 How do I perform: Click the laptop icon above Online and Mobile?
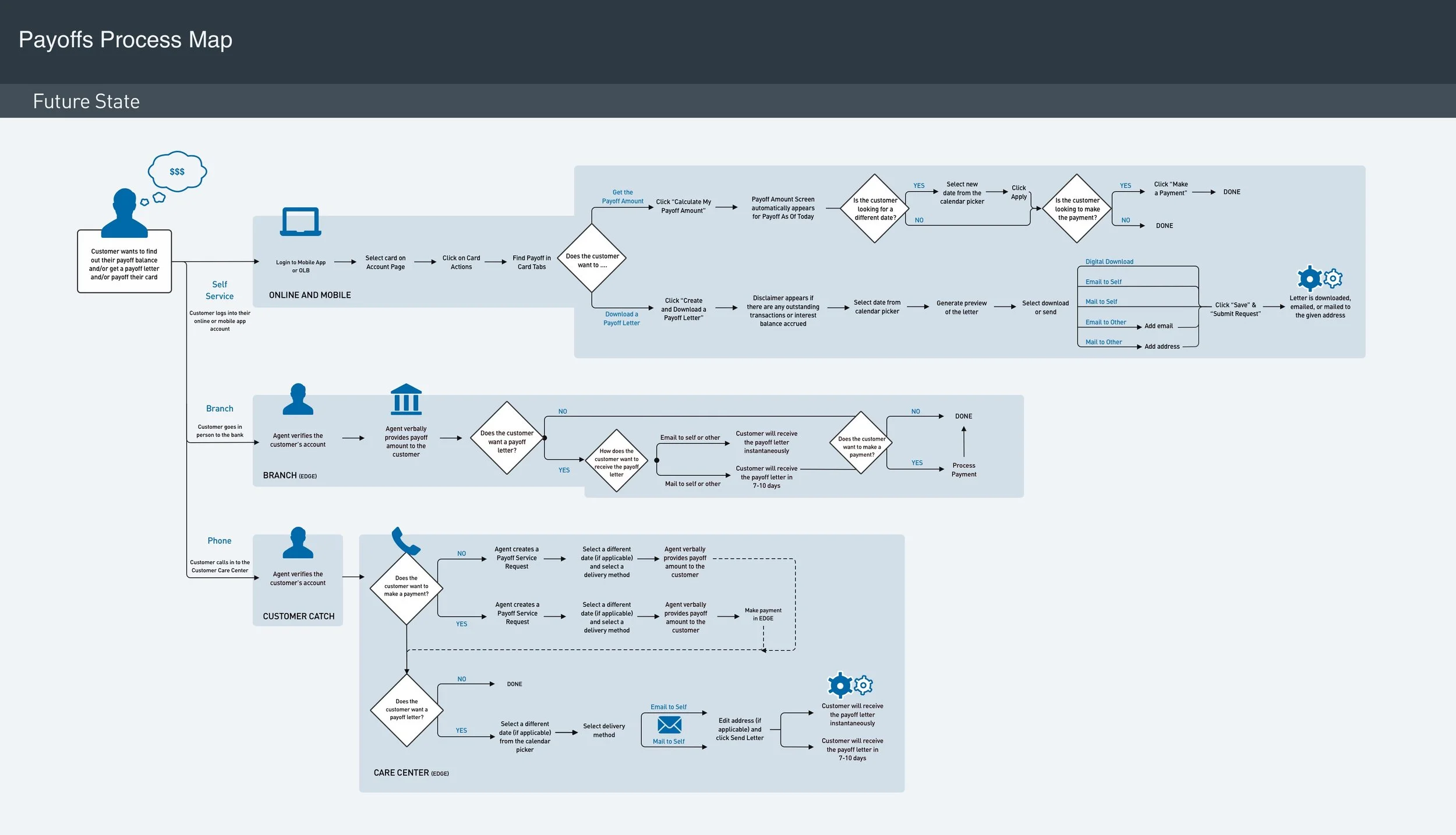[x=300, y=221]
